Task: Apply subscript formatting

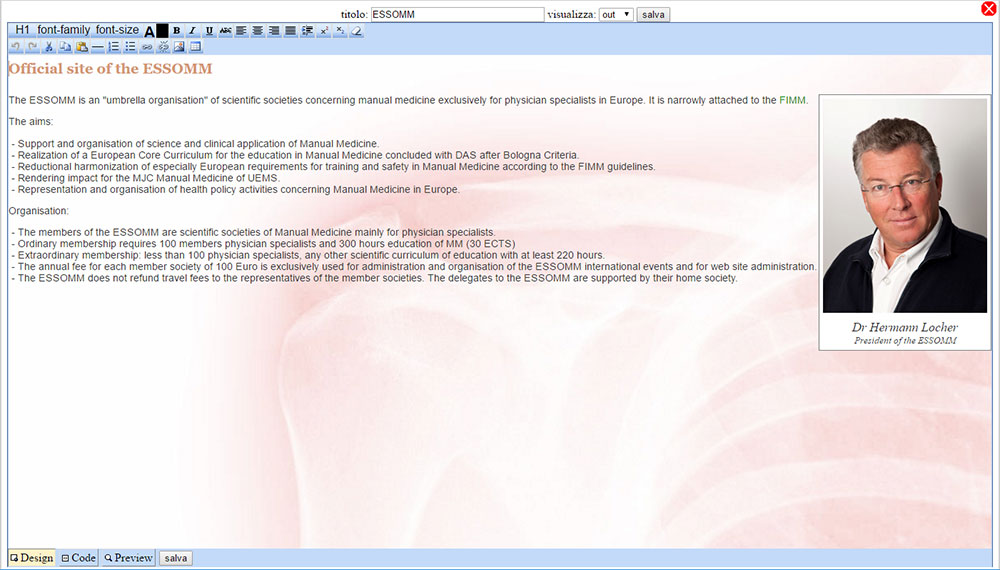Action: [340, 31]
